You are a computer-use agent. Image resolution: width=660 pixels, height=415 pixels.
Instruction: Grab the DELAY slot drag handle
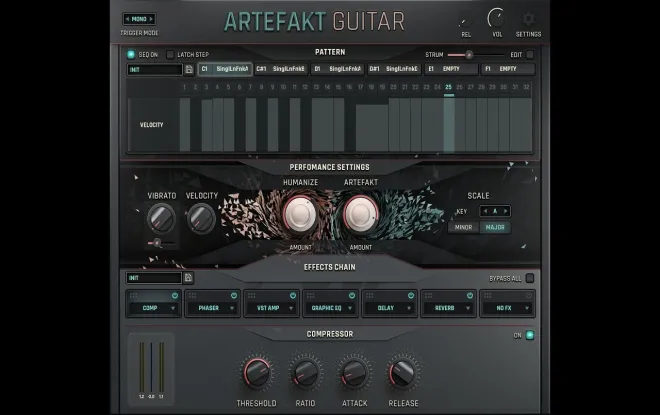point(370,296)
